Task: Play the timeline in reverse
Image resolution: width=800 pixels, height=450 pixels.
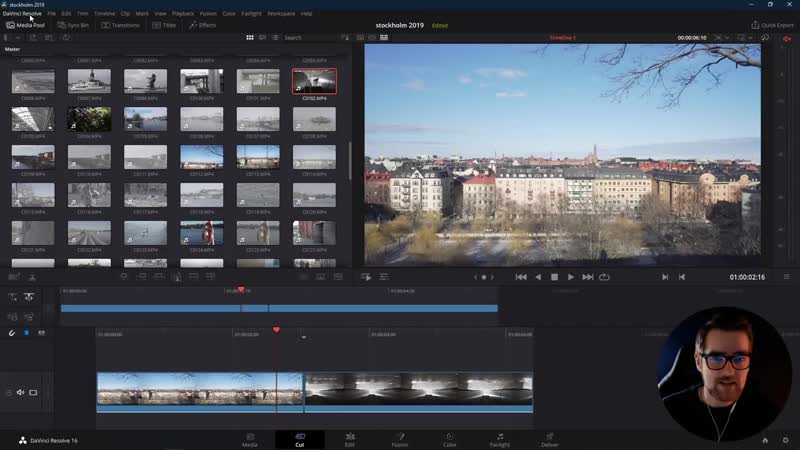Action: pos(538,277)
